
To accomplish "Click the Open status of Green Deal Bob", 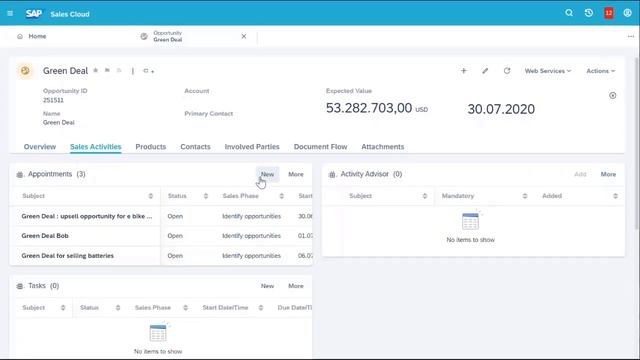I will [175, 236].
